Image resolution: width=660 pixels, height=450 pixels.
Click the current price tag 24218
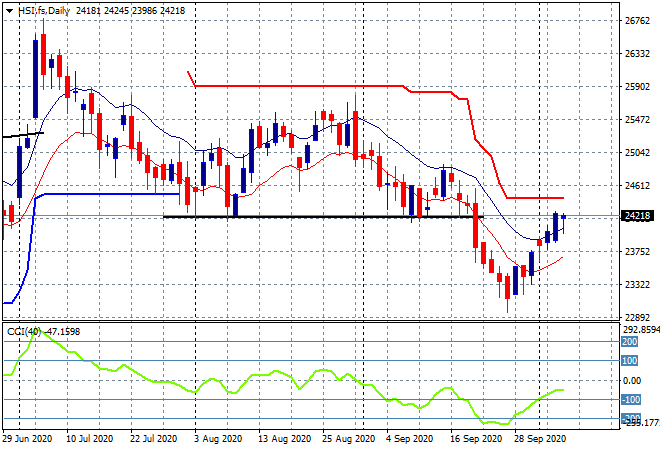pos(637,216)
